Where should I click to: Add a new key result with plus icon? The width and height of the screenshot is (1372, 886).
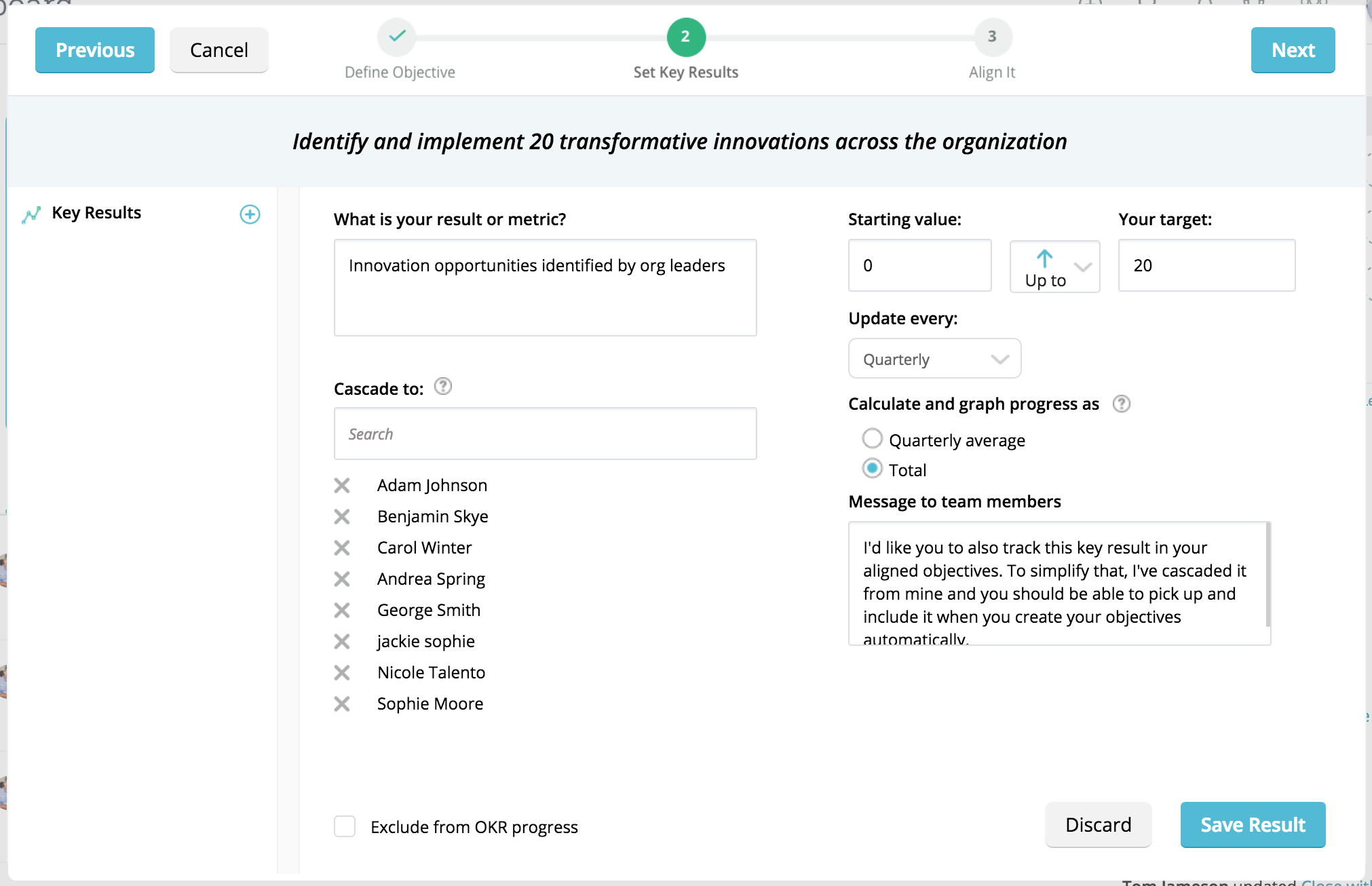(250, 214)
